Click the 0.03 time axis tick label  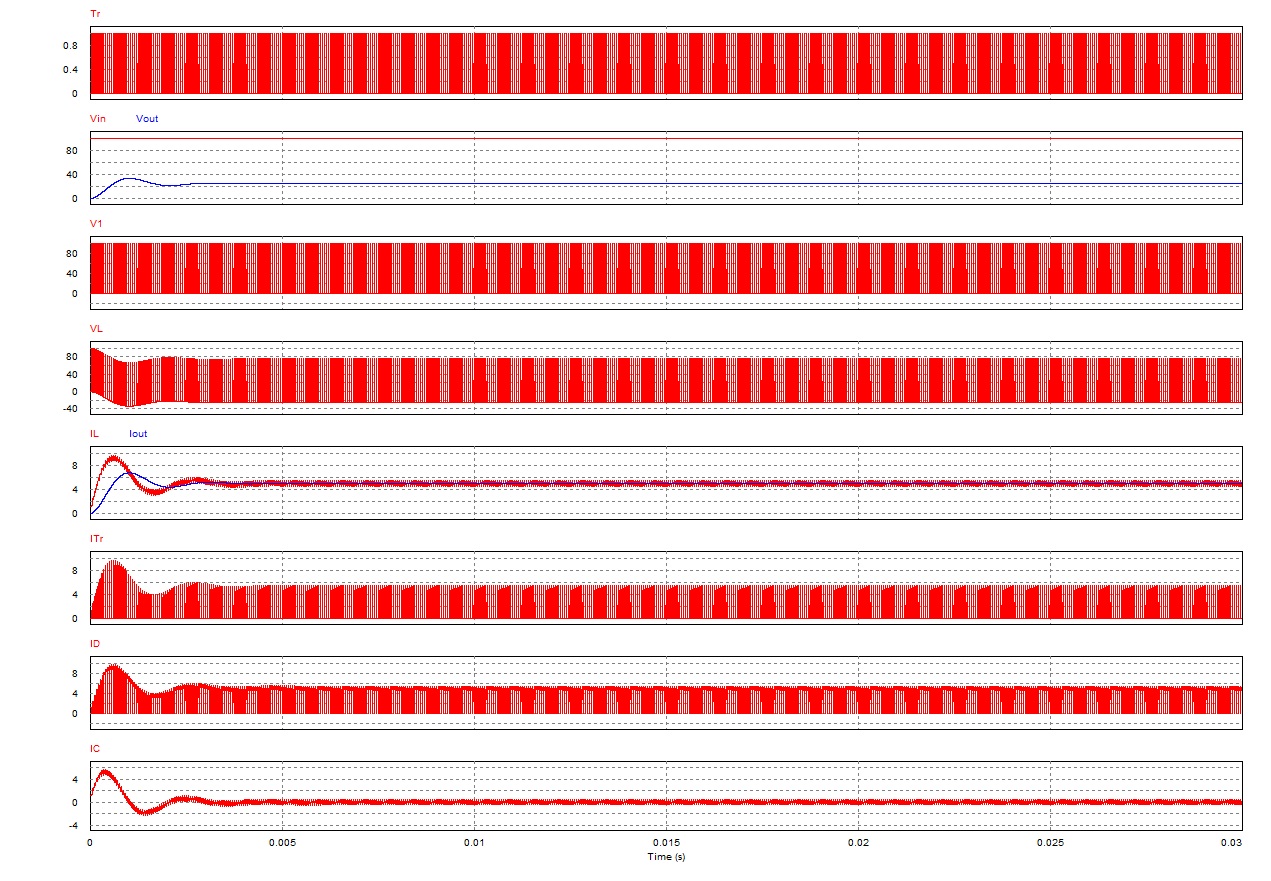(1232, 844)
